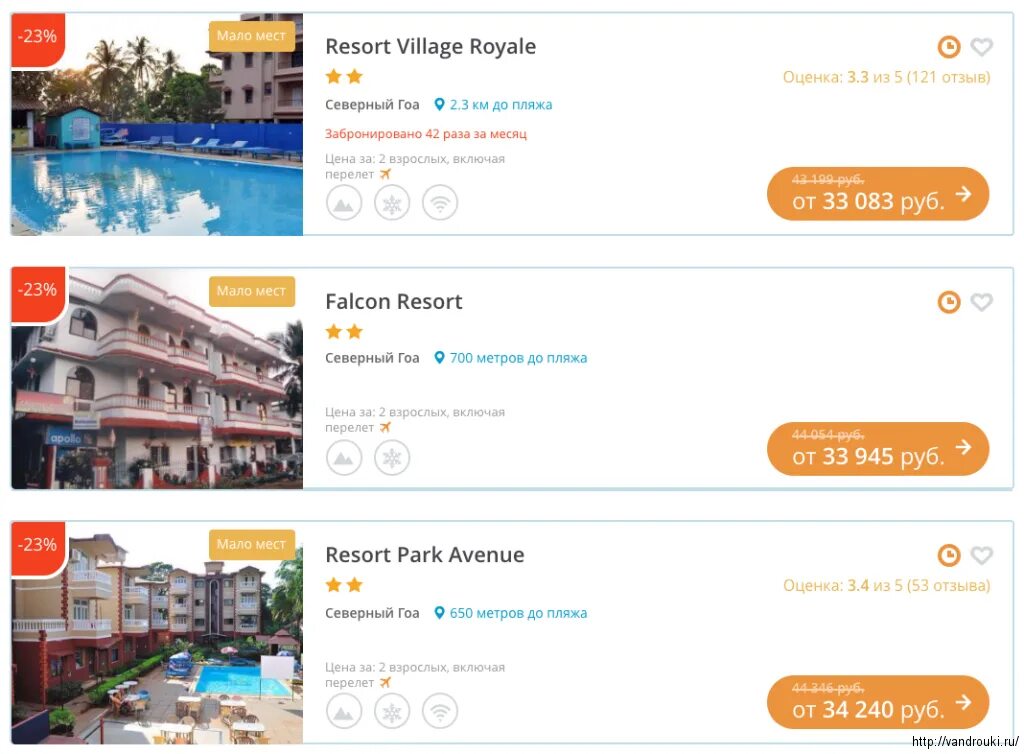Open the 33 083 руб. price button
This screenshot has width=1024, height=754.
[878, 194]
